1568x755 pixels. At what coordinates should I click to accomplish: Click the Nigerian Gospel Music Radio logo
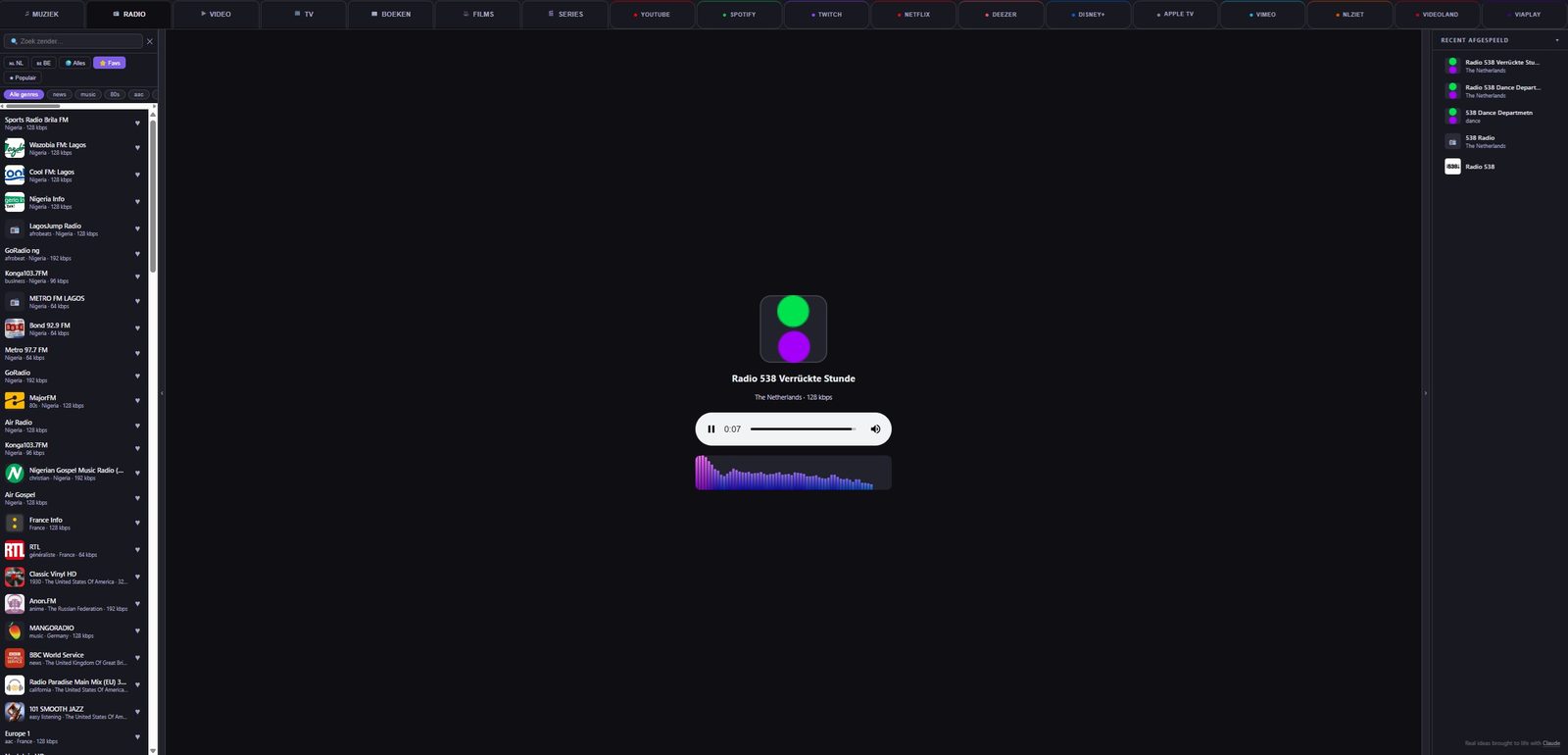tap(15, 474)
